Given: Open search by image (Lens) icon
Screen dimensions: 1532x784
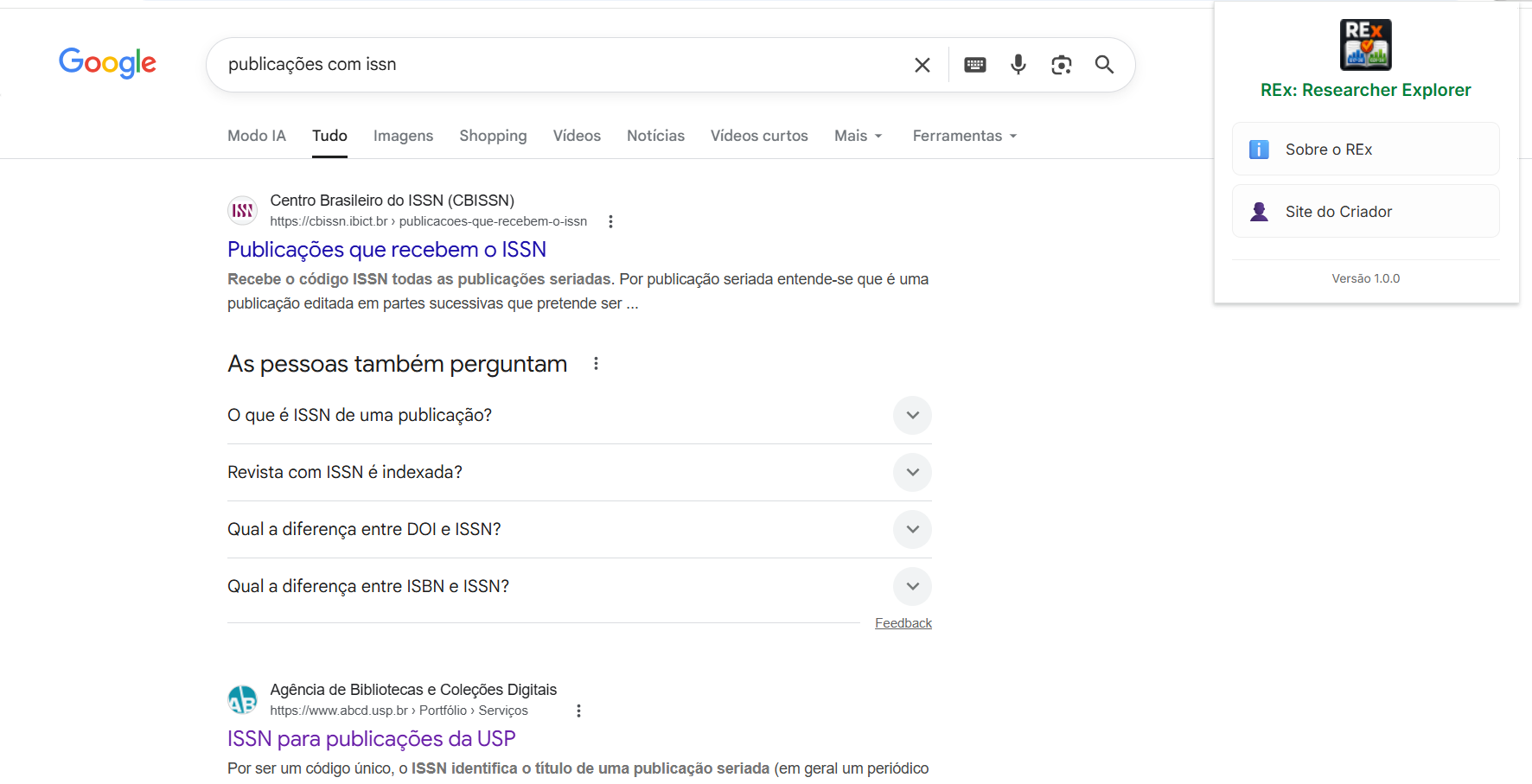Looking at the screenshot, I should click(1062, 65).
